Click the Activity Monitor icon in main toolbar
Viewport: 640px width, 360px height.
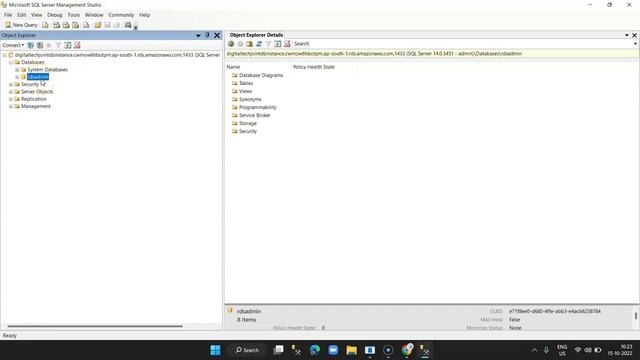(128, 25)
